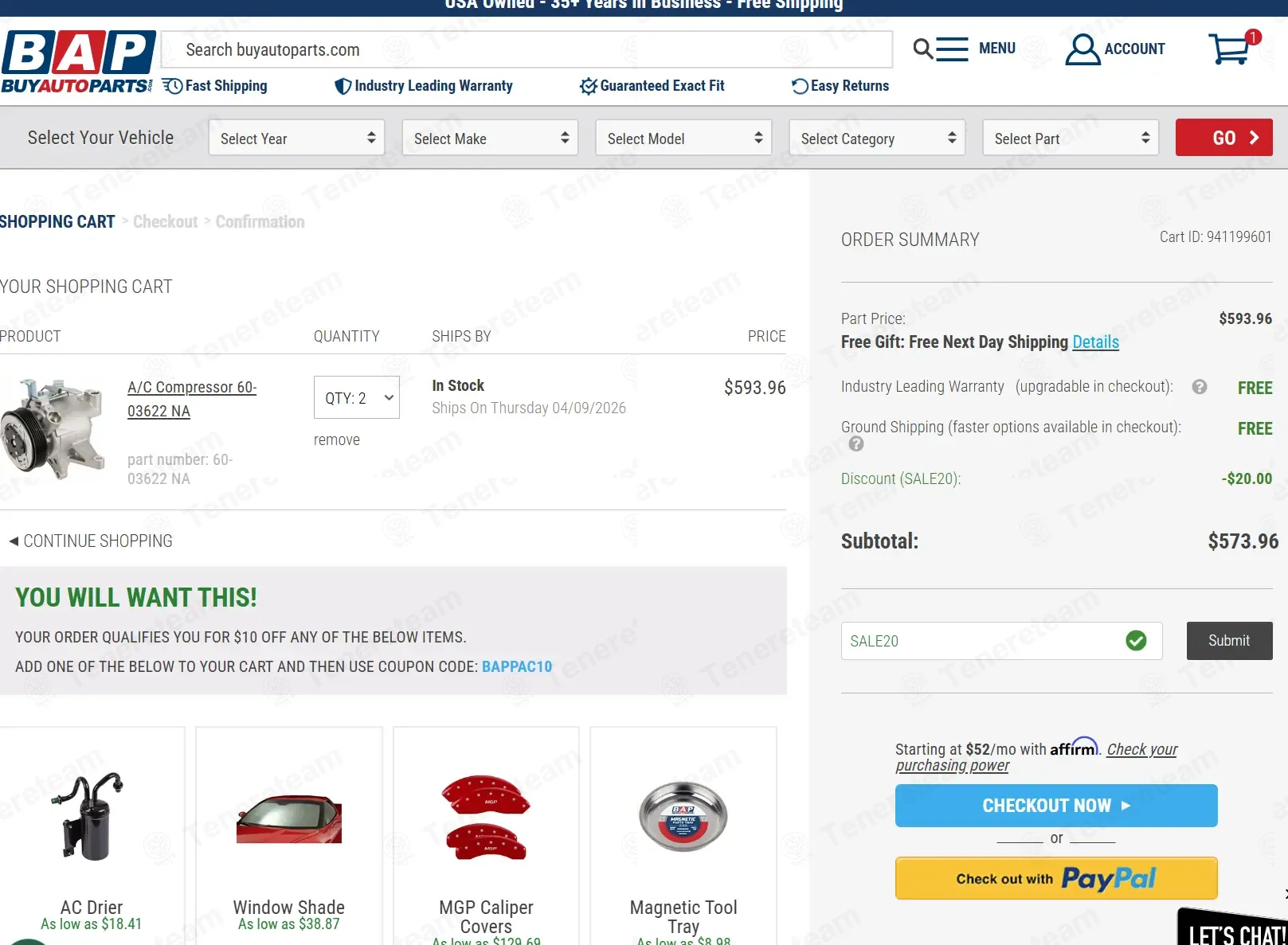
Task: Click the ACCOUNT text label
Action: click(1134, 49)
